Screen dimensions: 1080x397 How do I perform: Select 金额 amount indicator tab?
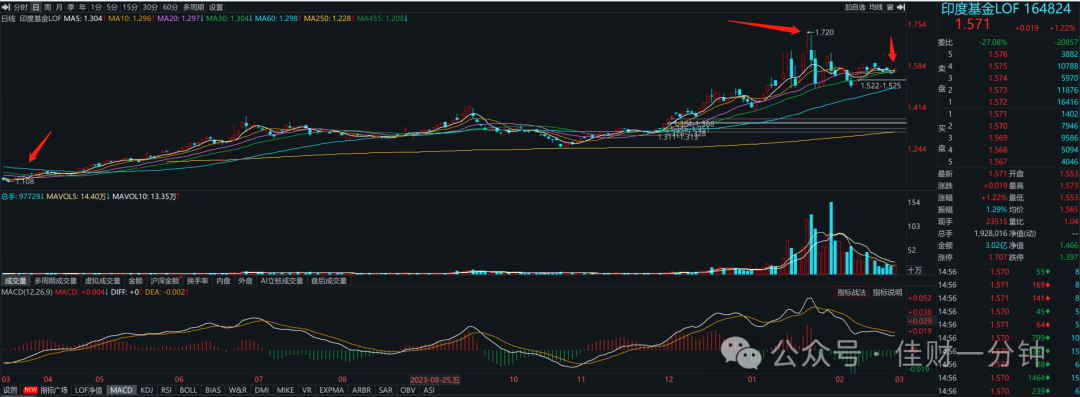[136, 281]
